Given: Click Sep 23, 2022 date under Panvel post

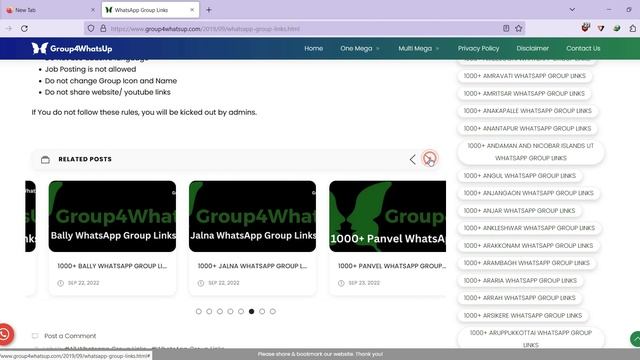Looking at the screenshot, I should pyautogui.click(x=364, y=283).
